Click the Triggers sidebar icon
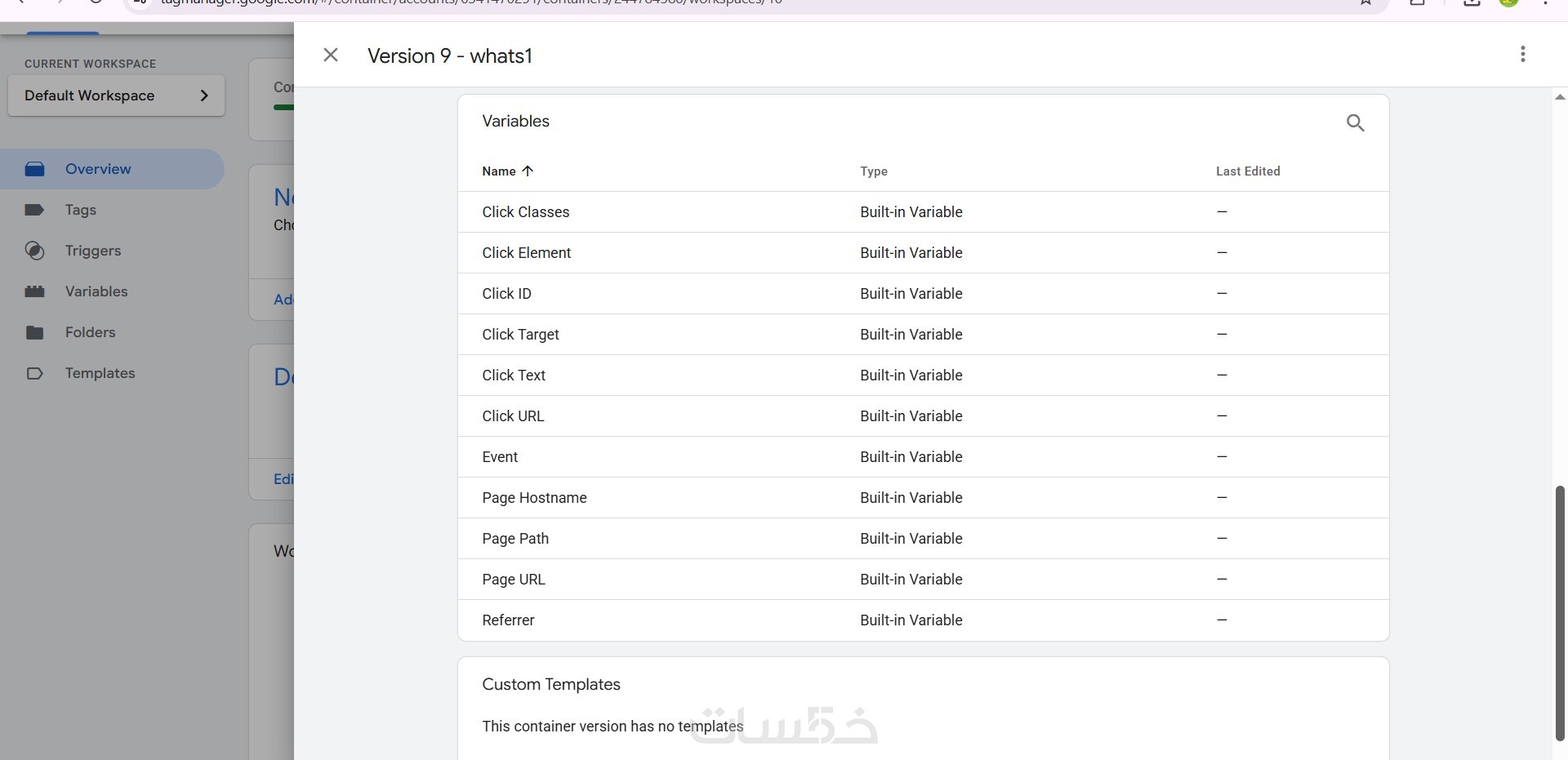1568x760 pixels. [x=34, y=251]
